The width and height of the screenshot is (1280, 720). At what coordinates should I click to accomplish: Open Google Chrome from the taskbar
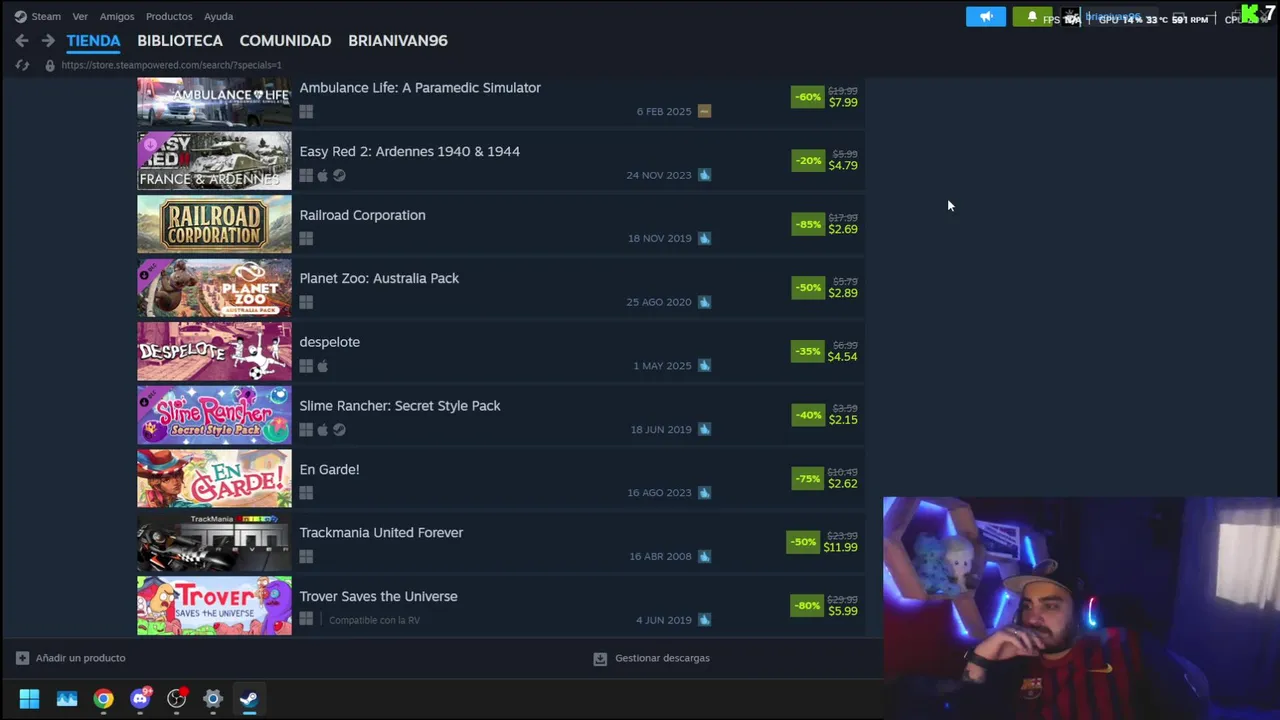click(x=103, y=699)
